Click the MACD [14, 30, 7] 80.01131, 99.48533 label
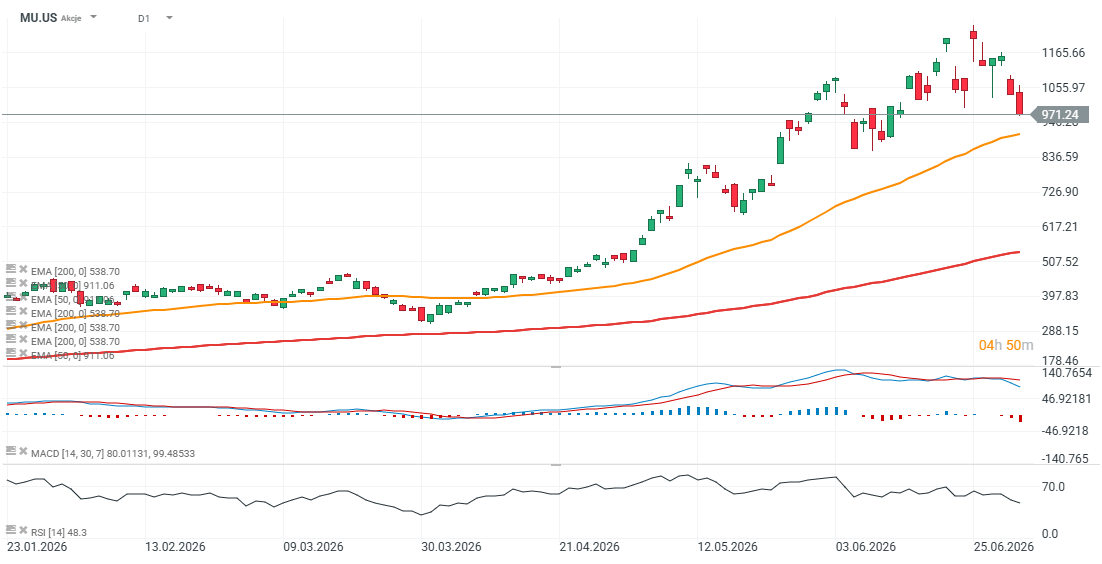Screen dimensions: 1102x564 point(112,454)
